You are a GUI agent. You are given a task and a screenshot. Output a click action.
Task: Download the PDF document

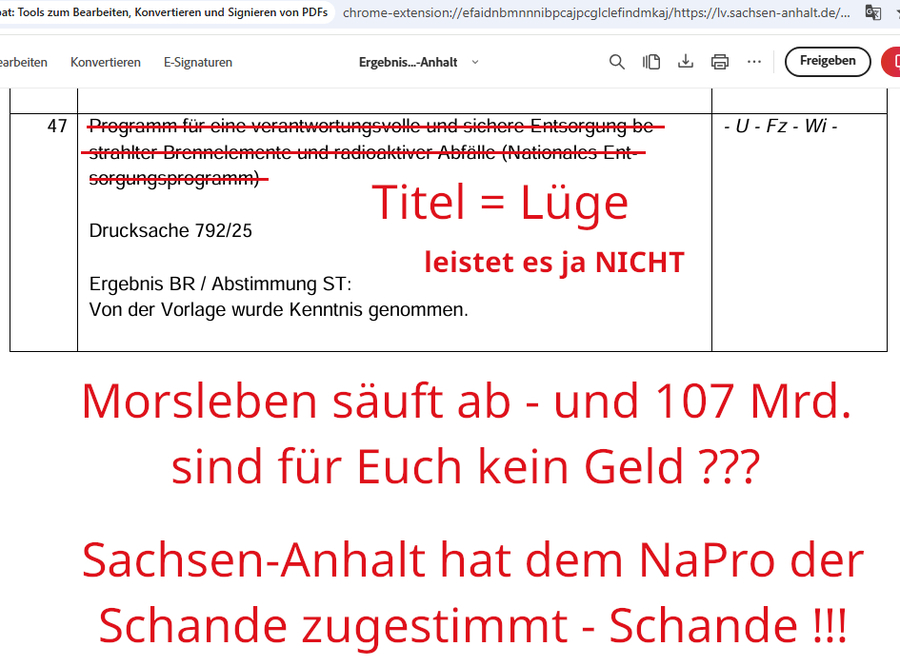(x=685, y=61)
